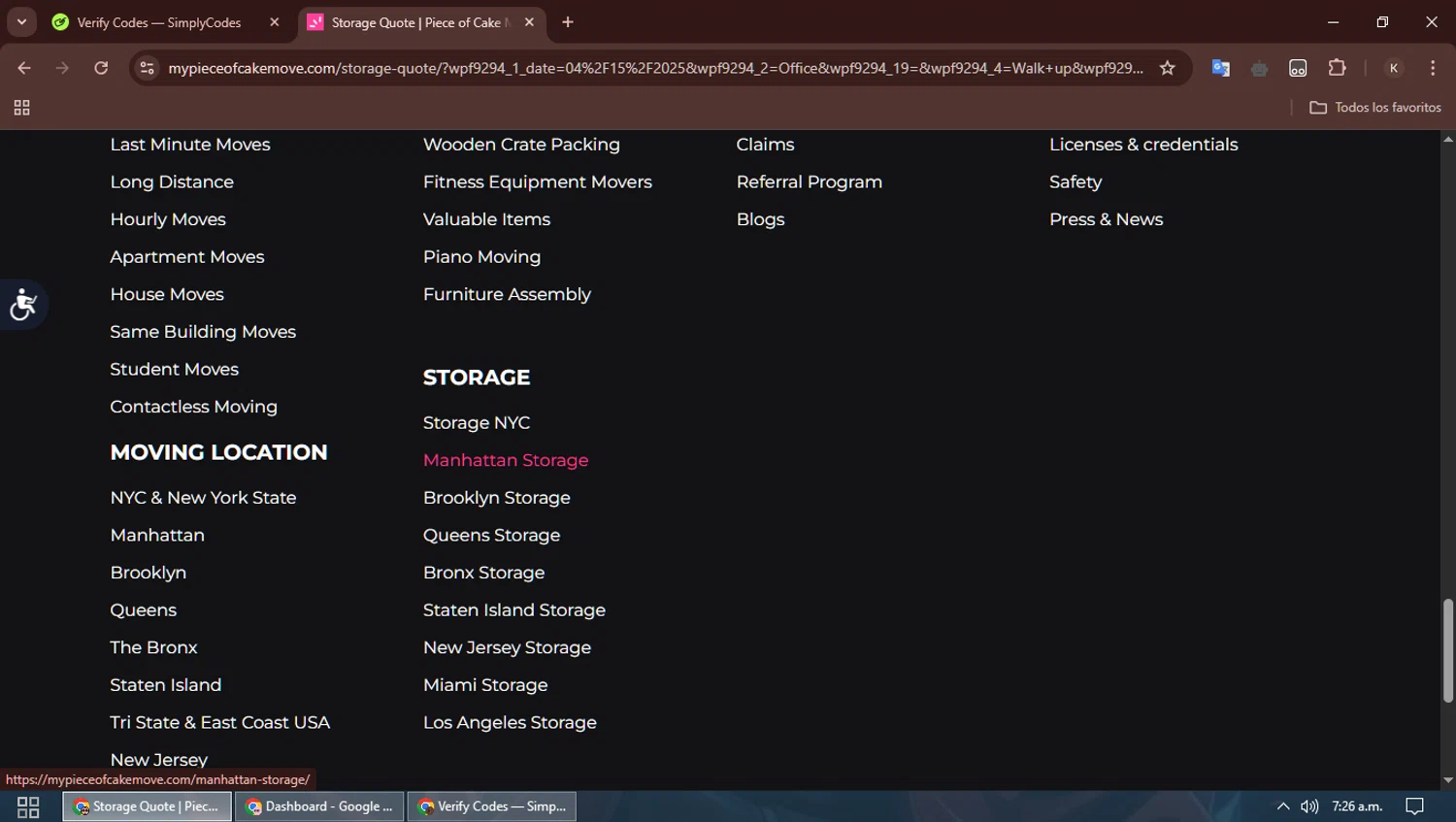Open Wooden Crate Packing link
The image size is (1456, 822).
tap(521, 145)
